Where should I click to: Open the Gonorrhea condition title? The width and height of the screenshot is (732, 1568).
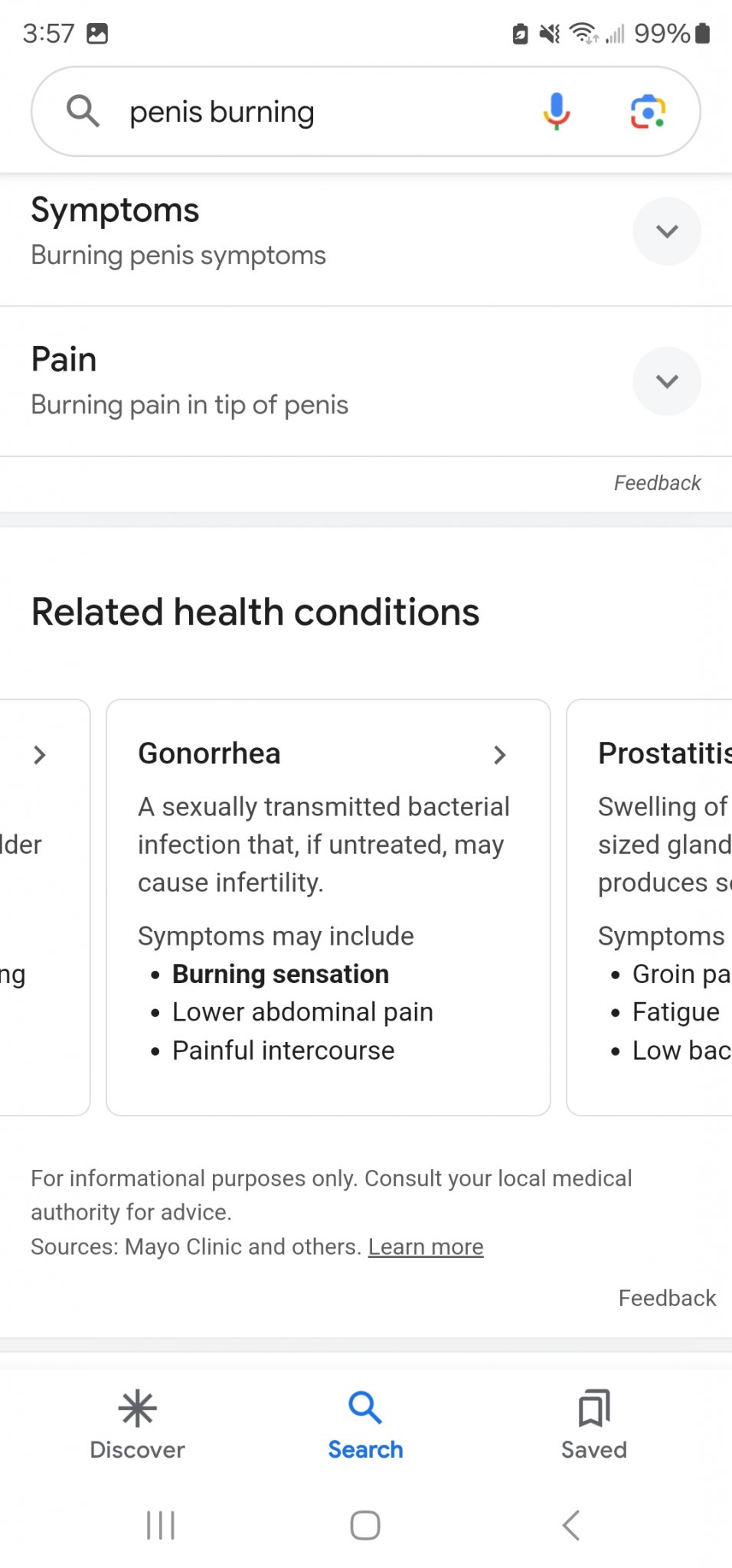(209, 754)
